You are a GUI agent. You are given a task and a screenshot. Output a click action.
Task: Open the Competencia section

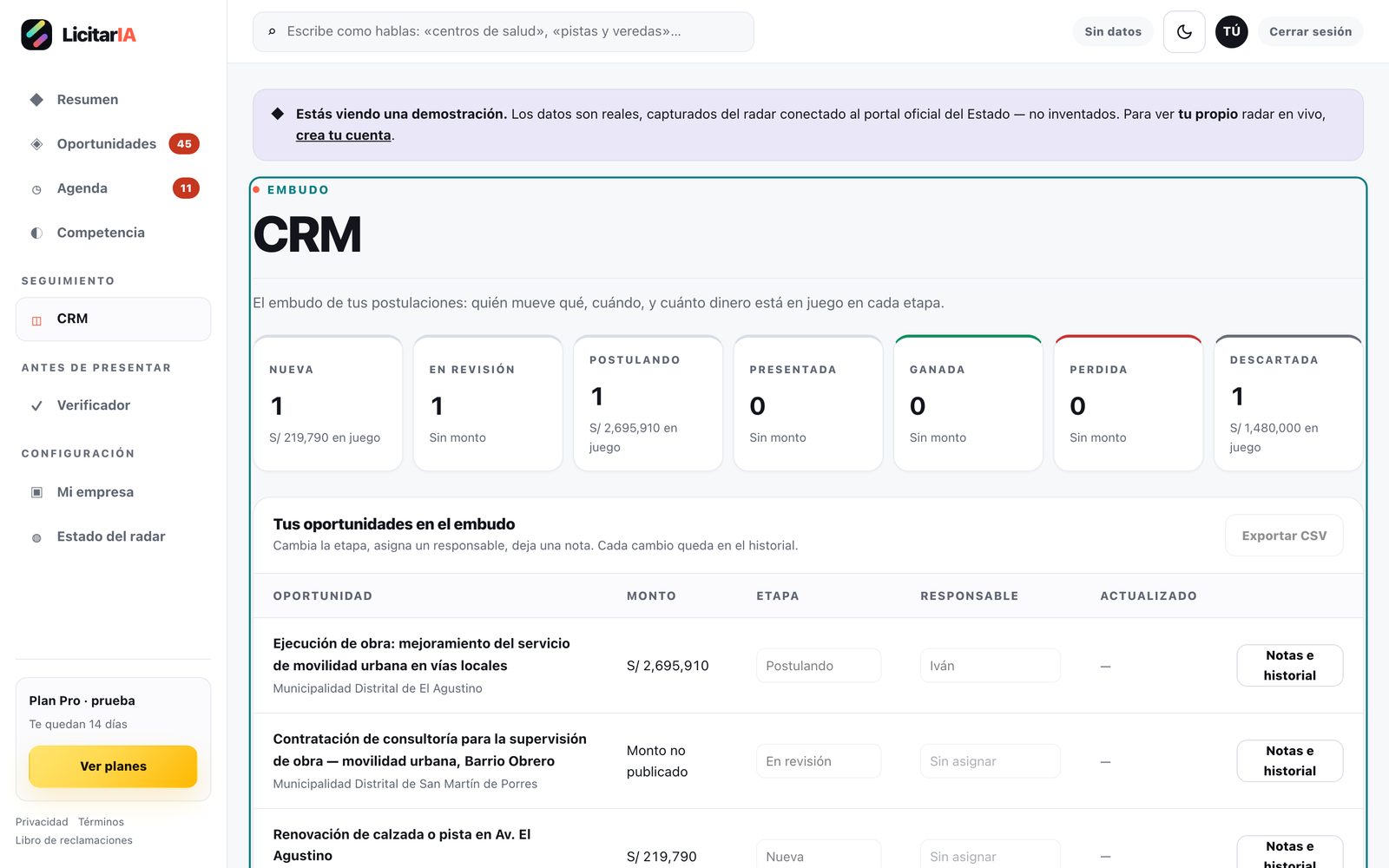[x=113, y=233]
